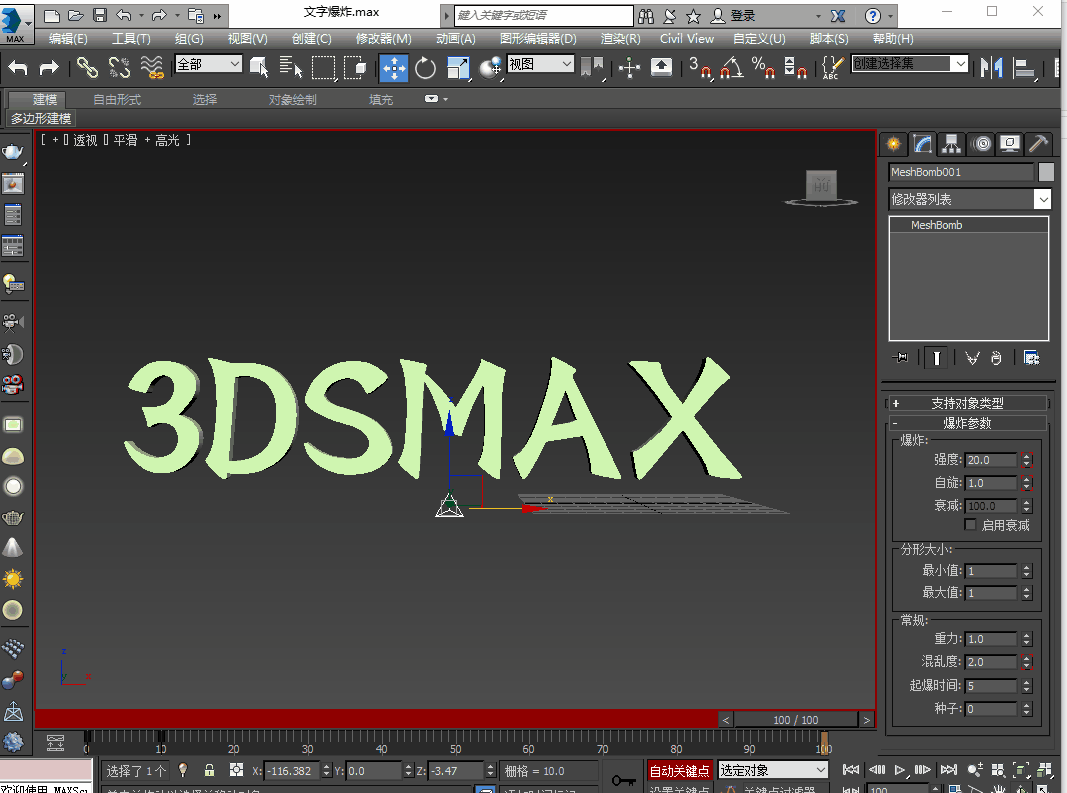
Task: Click the MeshBomb001 name field
Action: pos(960,172)
